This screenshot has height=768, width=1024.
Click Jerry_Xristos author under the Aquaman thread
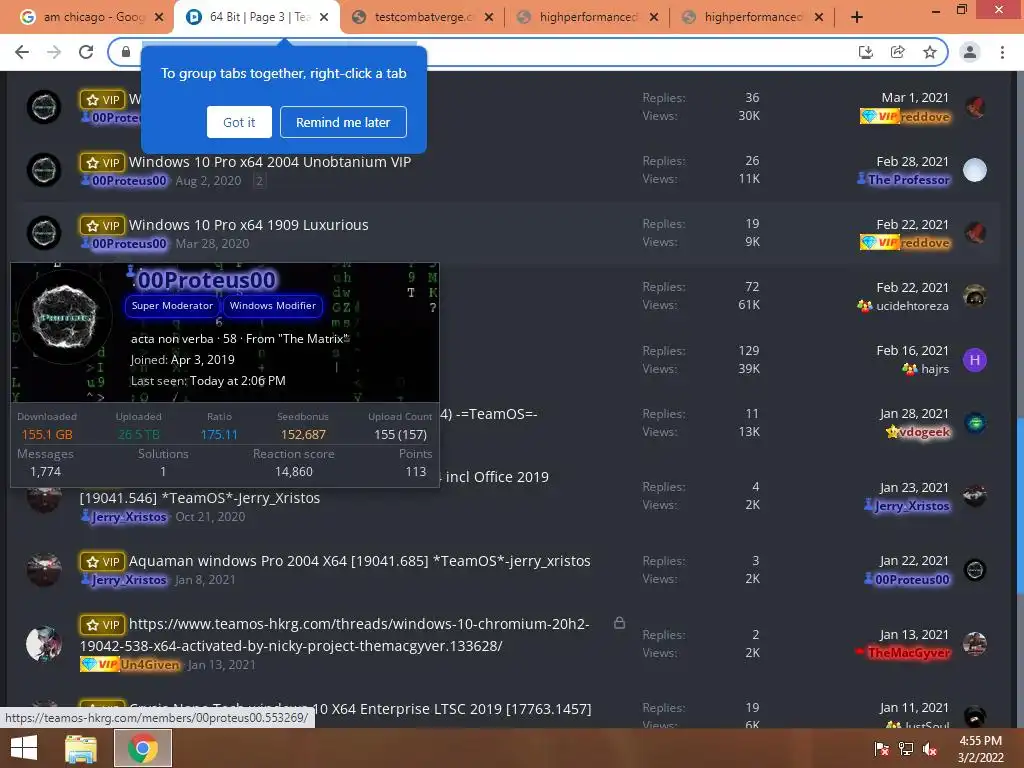click(129, 580)
